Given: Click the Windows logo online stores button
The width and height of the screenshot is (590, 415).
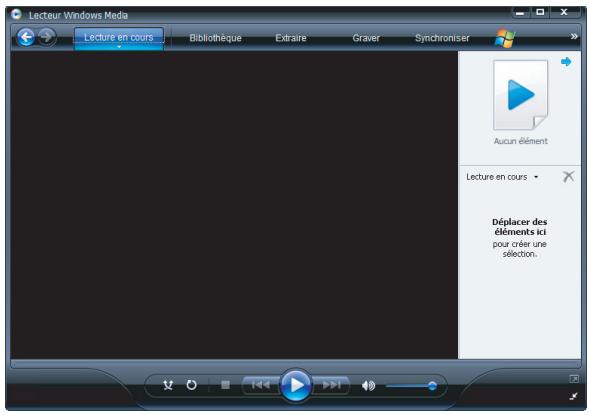Looking at the screenshot, I should tap(505, 38).
